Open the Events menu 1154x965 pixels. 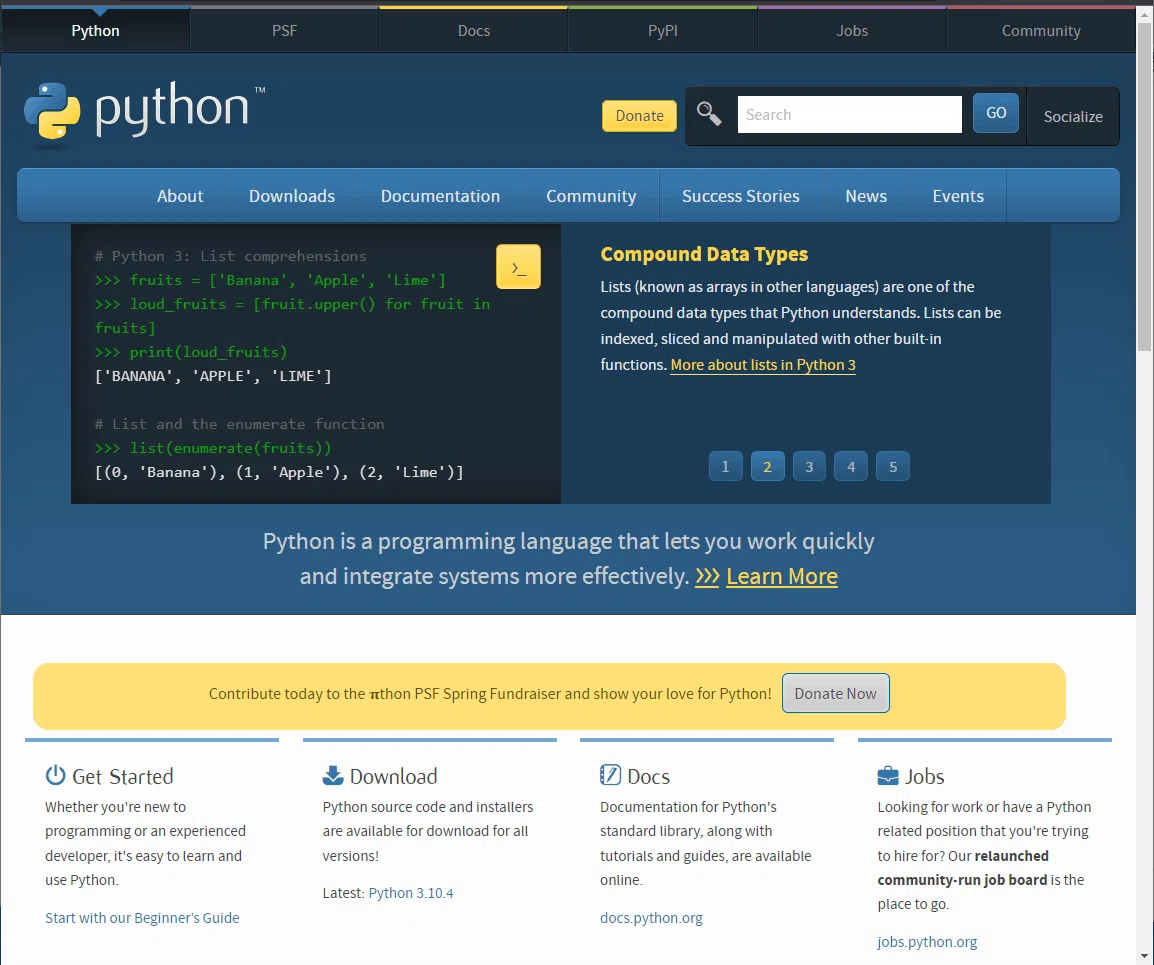point(957,196)
